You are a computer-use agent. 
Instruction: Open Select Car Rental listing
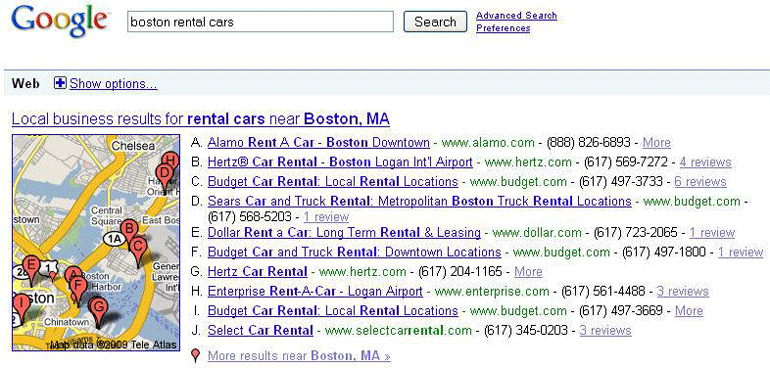[260, 331]
